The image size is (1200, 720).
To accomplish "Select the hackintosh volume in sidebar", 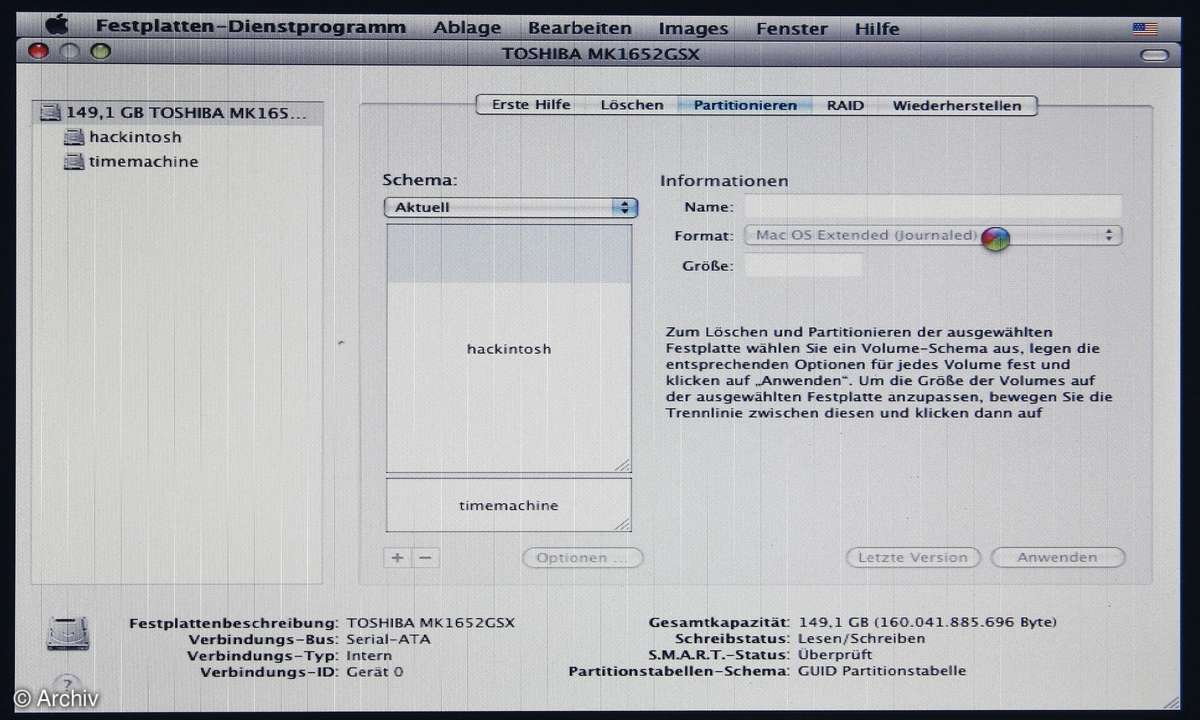I will (x=135, y=137).
